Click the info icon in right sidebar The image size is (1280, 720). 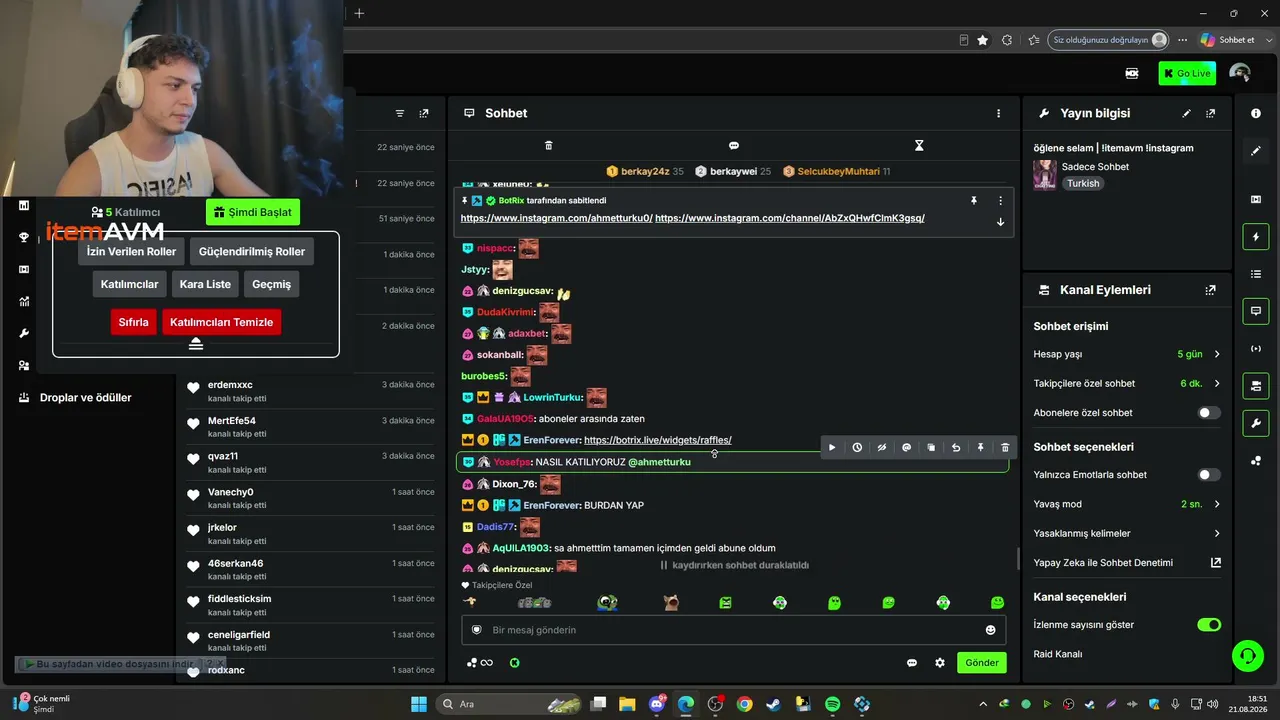[x=1256, y=114]
